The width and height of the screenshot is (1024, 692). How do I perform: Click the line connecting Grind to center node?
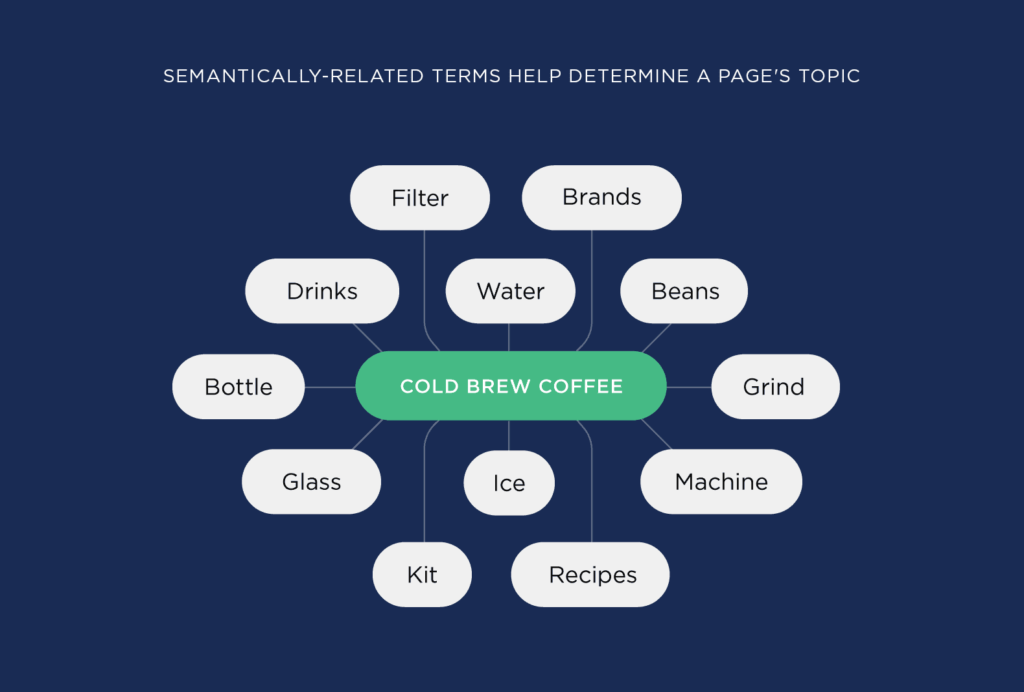(689, 386)
